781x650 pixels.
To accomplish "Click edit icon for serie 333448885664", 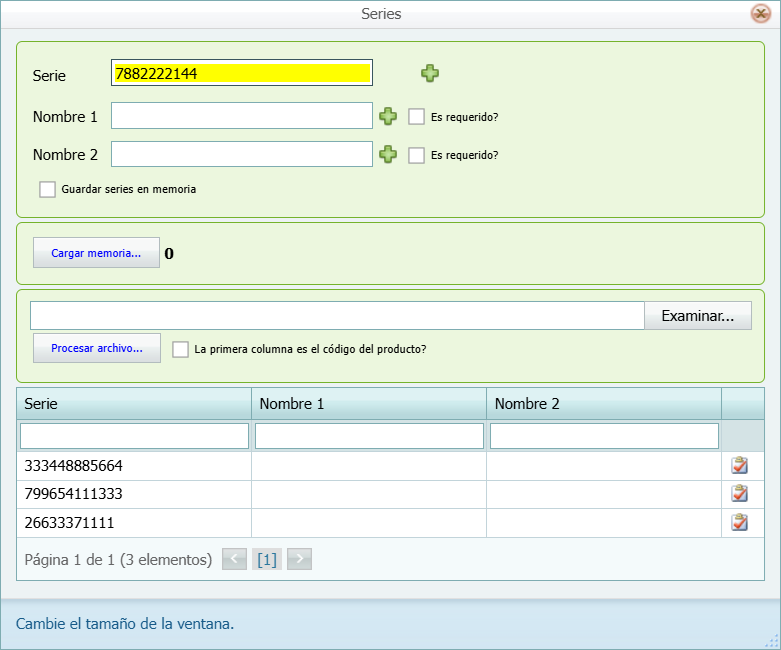I will coord(740,465).
